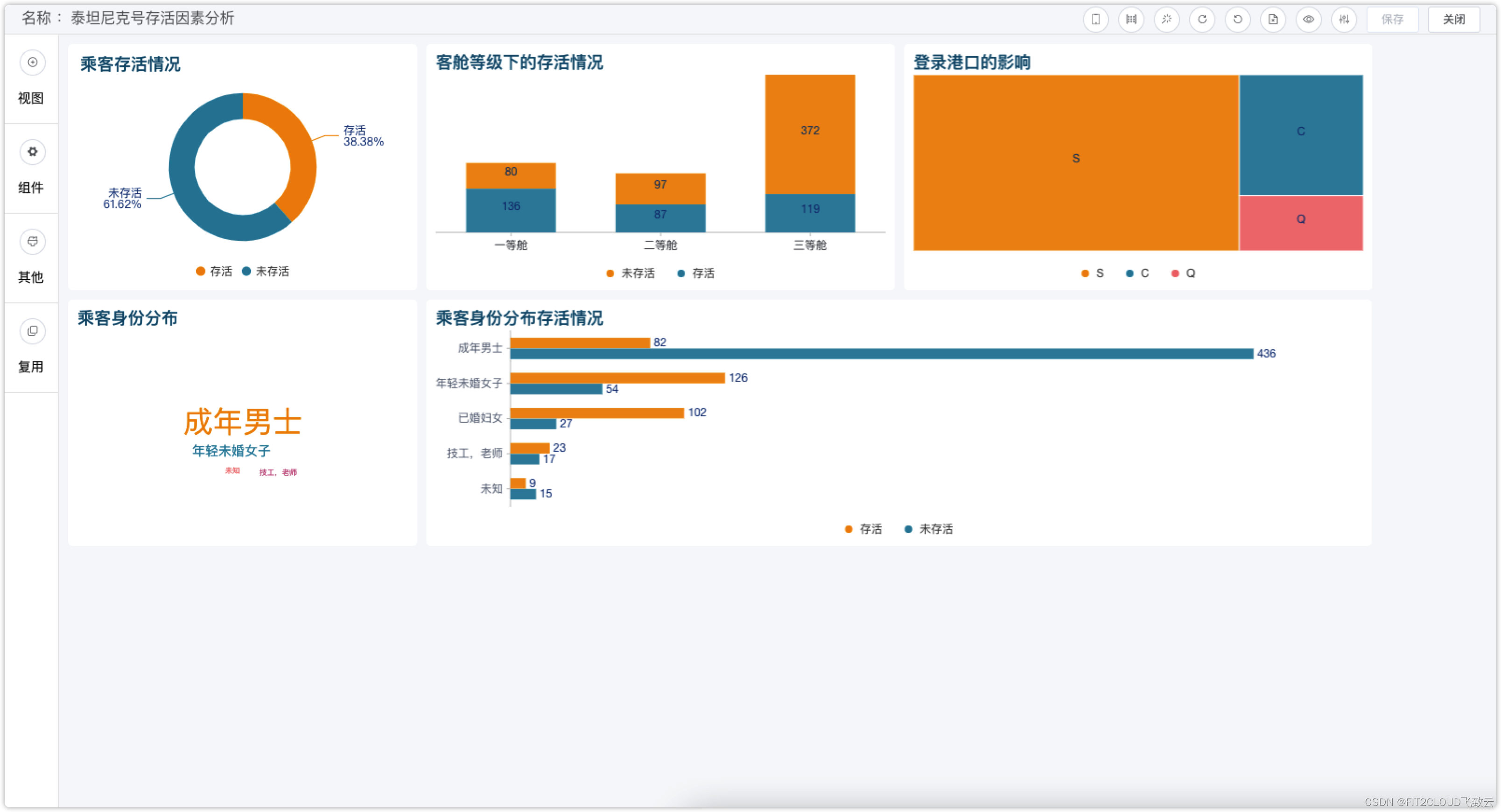
Task: Toggle 存活 legend in donut chart
Action: (214, 272)
